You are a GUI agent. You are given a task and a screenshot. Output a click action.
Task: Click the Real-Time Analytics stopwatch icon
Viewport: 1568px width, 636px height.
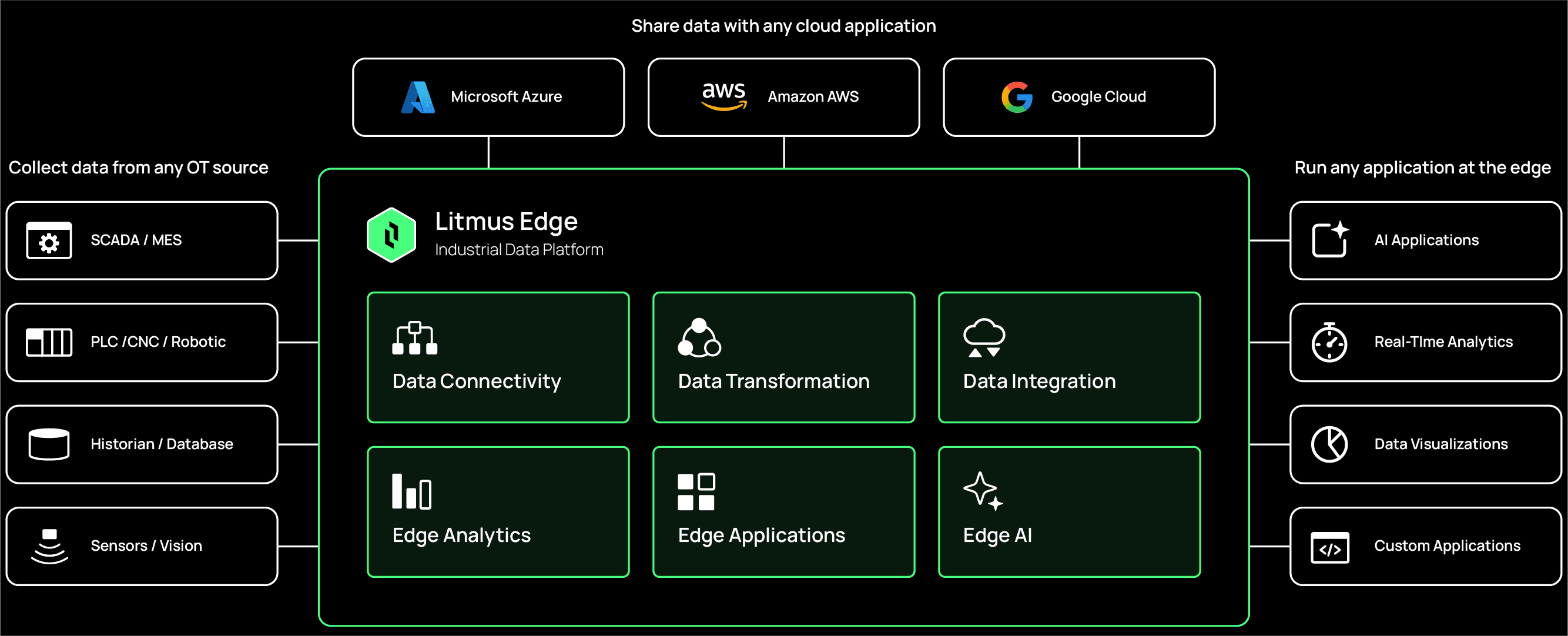pos(1328,342)
